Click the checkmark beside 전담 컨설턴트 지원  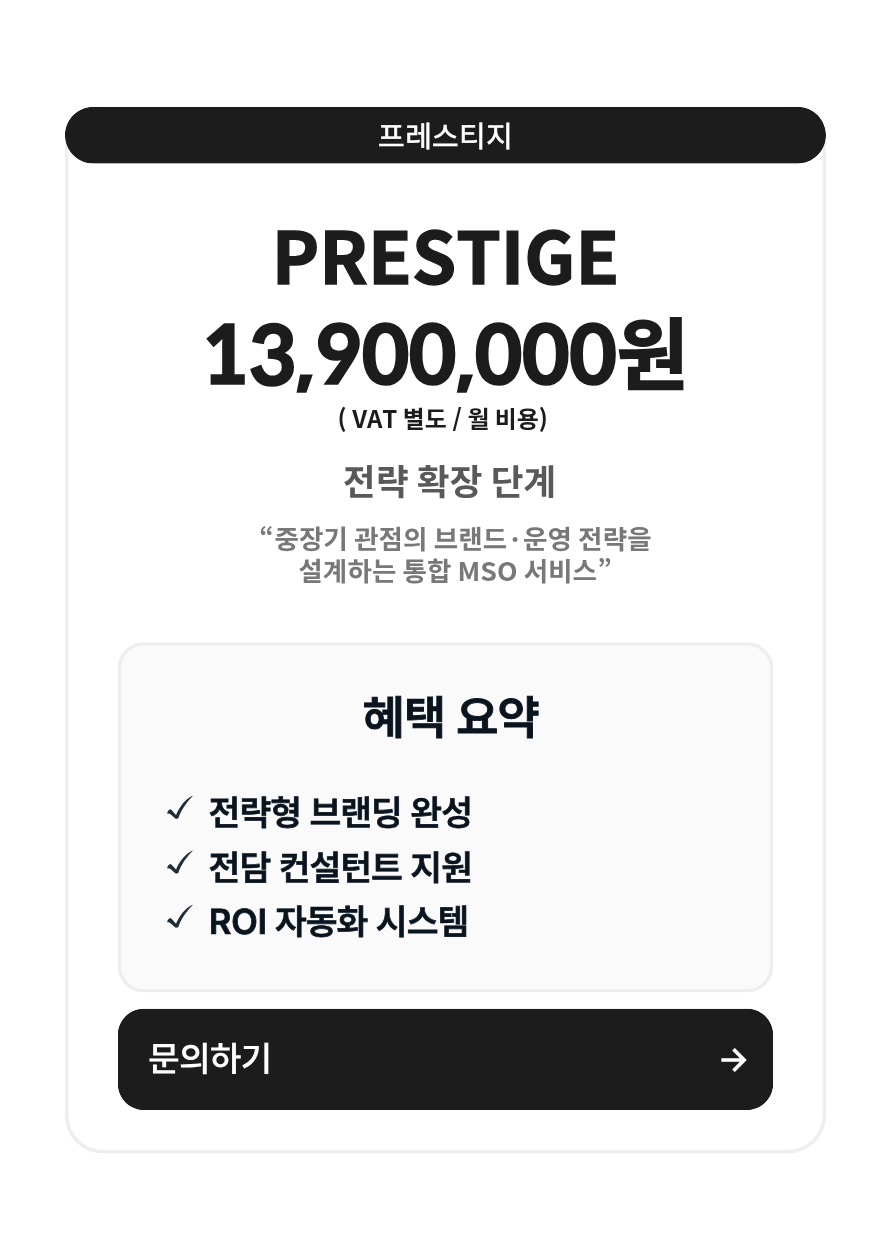pos(179,864)
